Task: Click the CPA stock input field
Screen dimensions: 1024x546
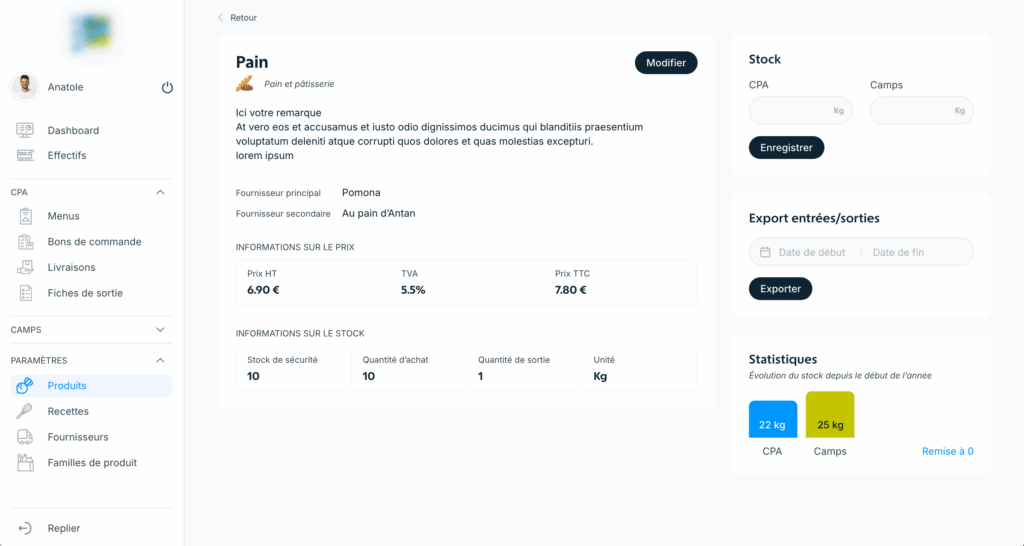Action: [x=790, y=111]
